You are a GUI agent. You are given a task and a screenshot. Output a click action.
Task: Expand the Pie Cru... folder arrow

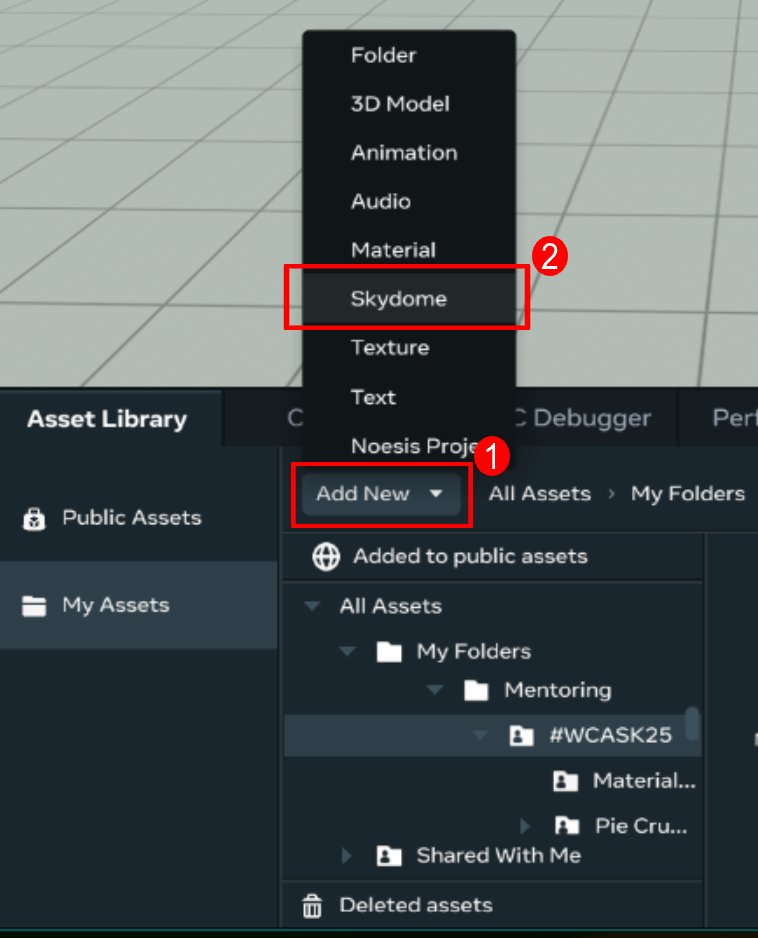click(526, 826)
